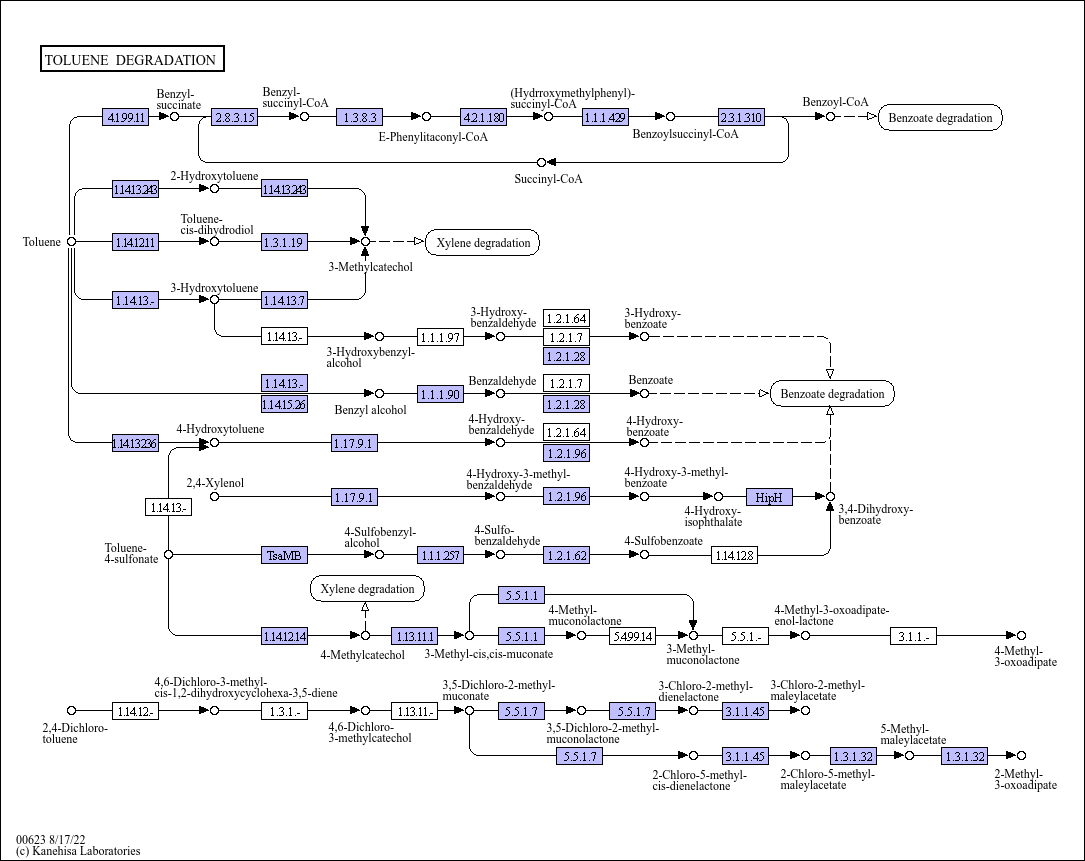Screen dimensions: 1085x861
Task: Open the 1.1.1.90 enzyme box
Action: tap(440, 395)
